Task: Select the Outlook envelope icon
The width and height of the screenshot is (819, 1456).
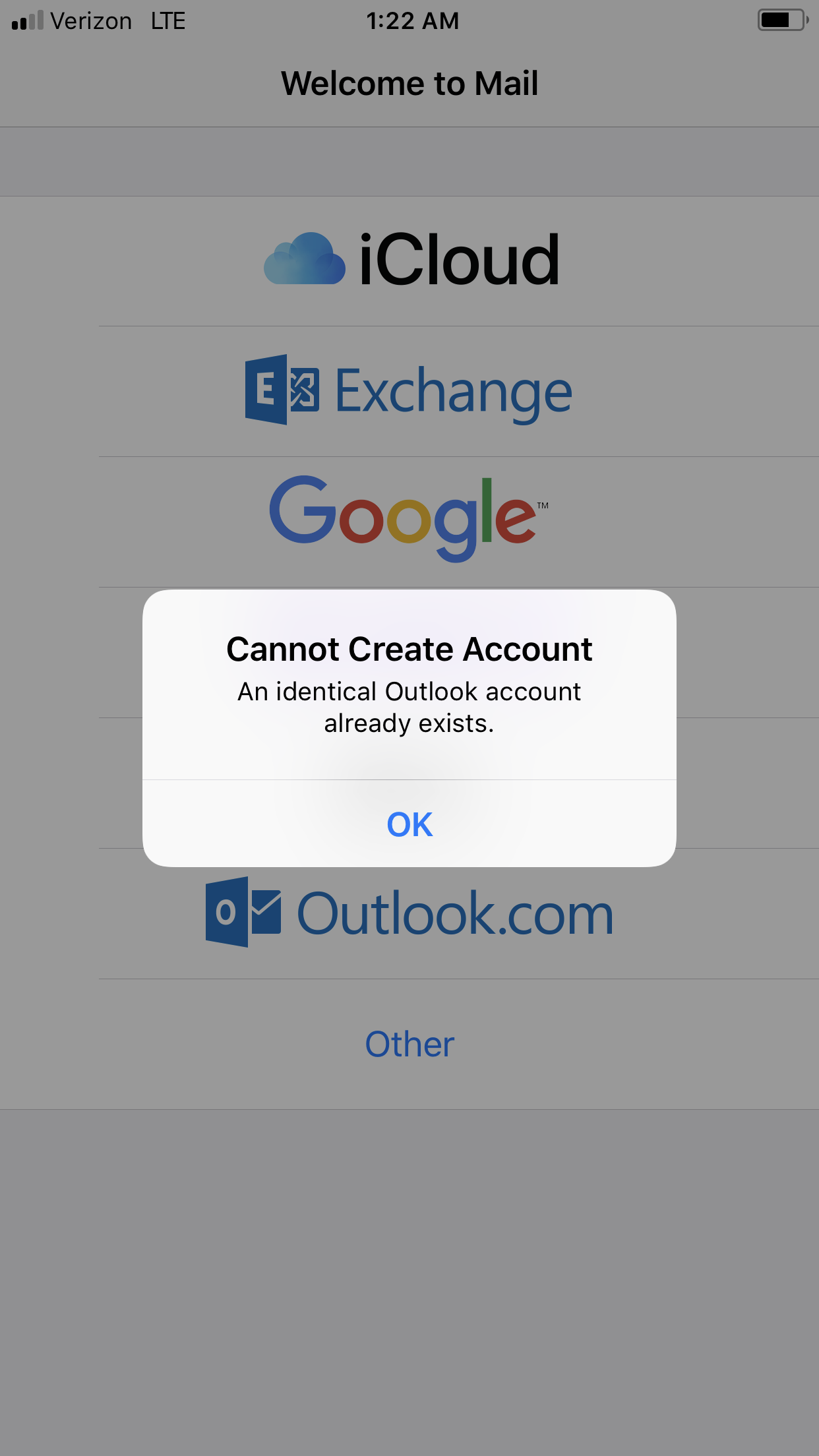Action: 243,912
